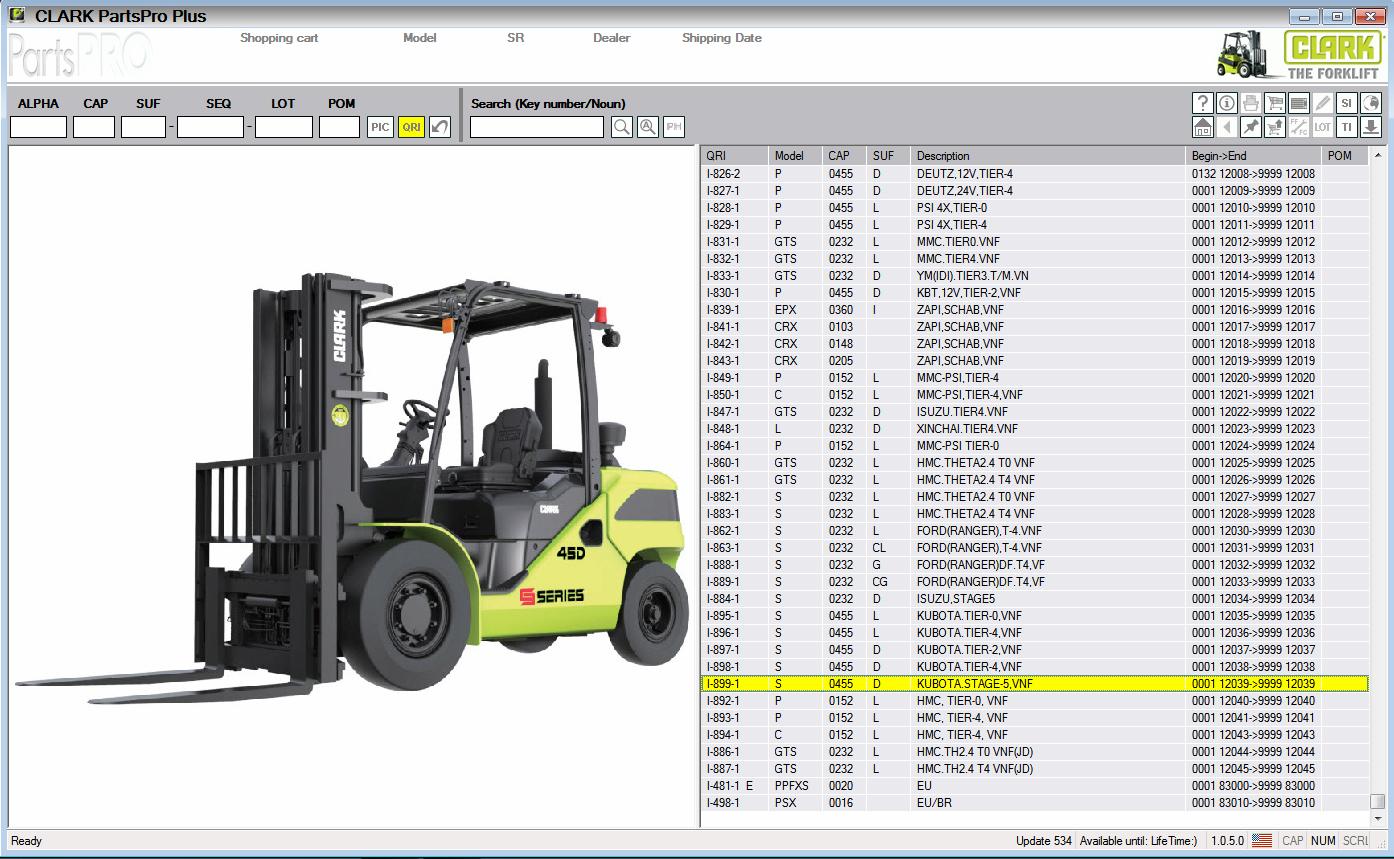Click the globe language icon
The width and height of the screenshot is (1394, 859).
pos(1371,103)
